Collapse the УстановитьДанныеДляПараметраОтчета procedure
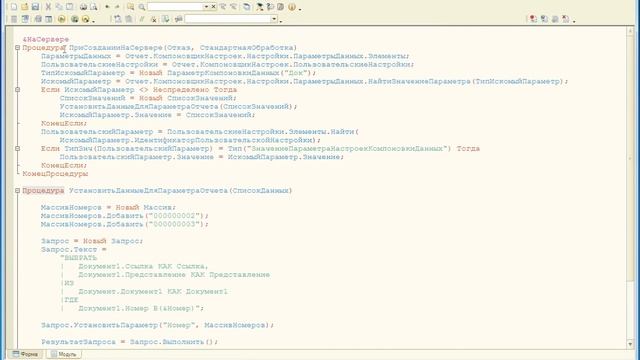 [17, 191]
